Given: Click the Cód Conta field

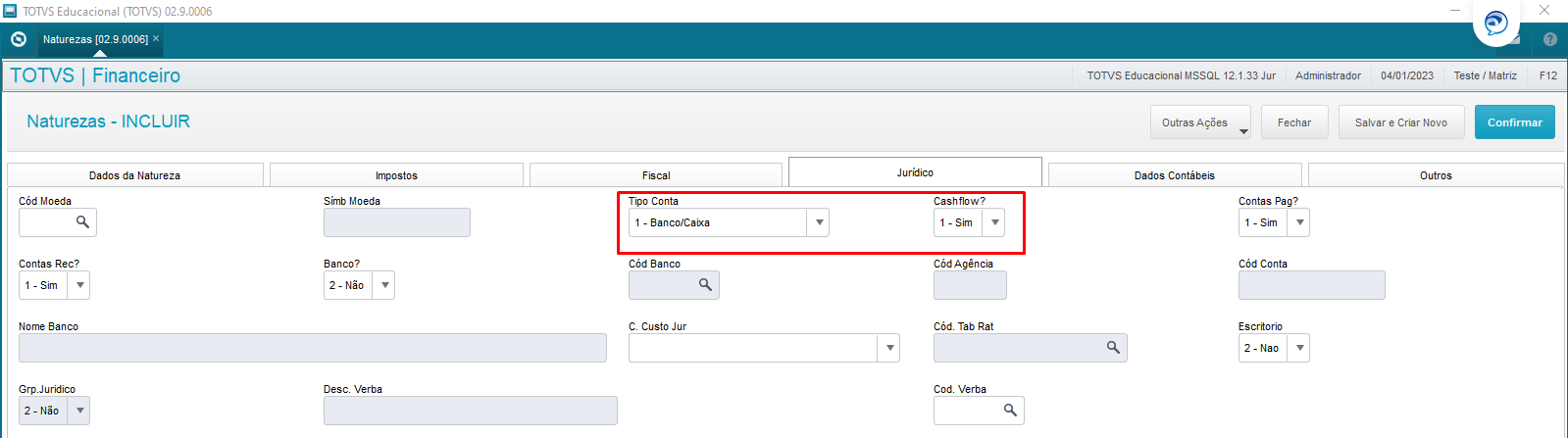Looking at the screenshot, I should tap(1312, 285).
